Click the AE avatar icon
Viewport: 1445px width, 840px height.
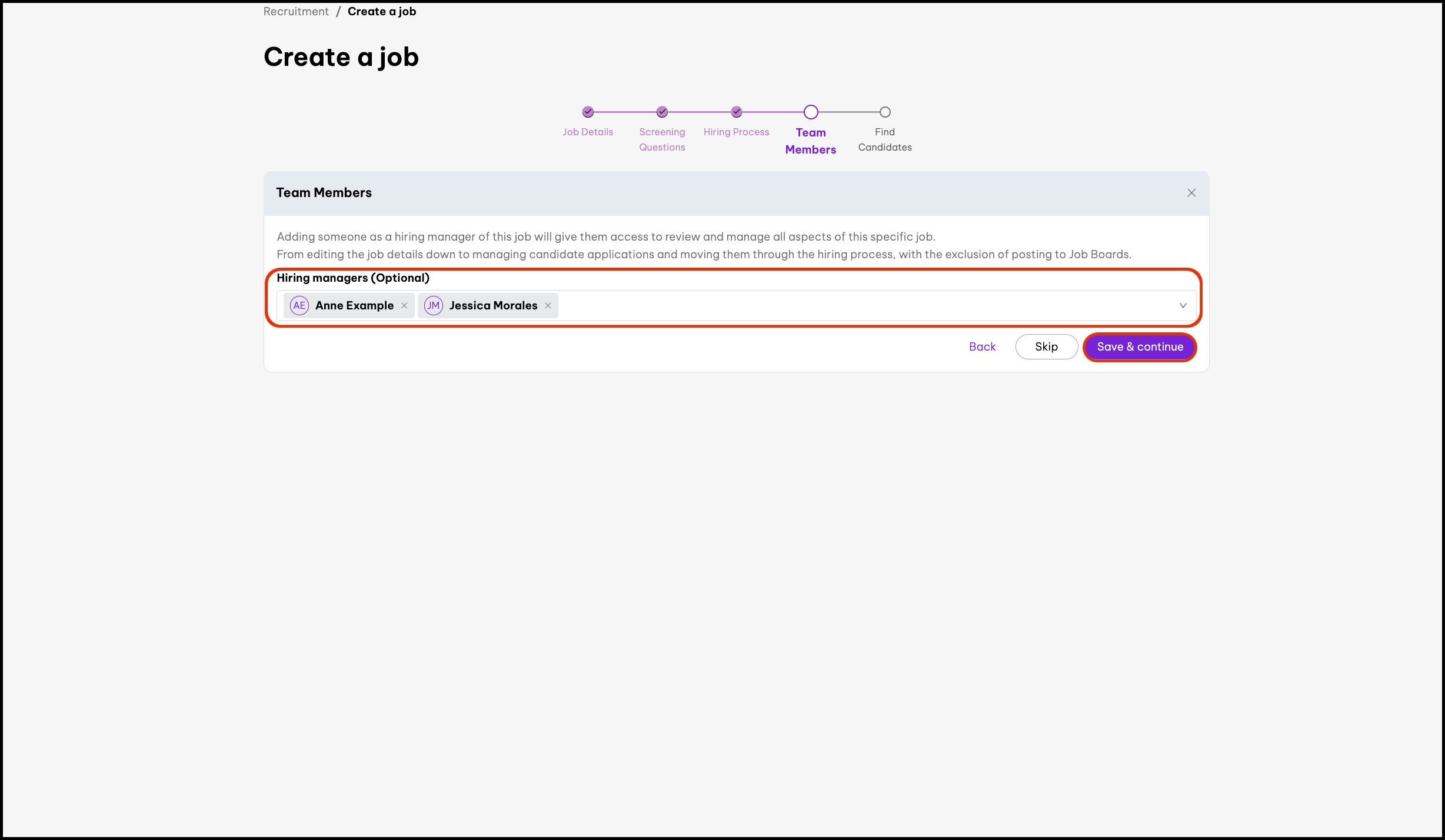coord(299,305)
